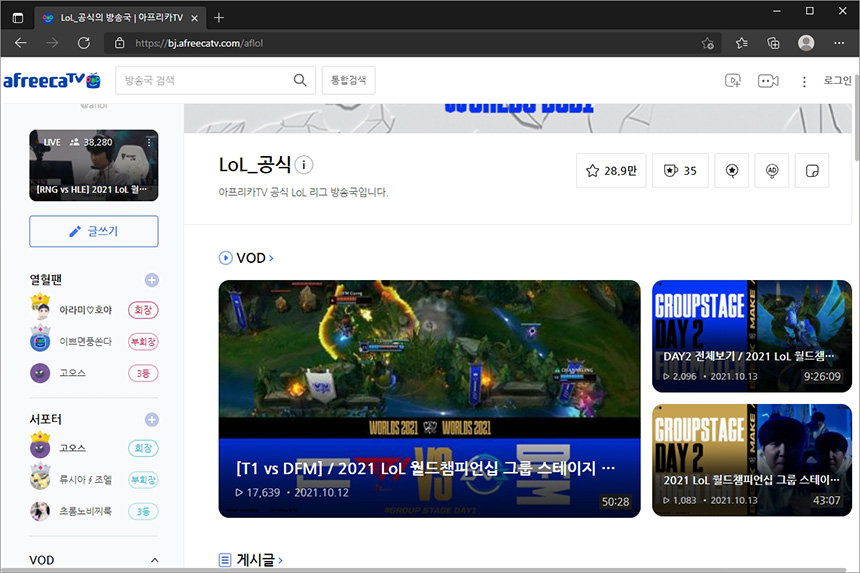
Task: Click the search magnifier icon
Action: coord(300,80)
